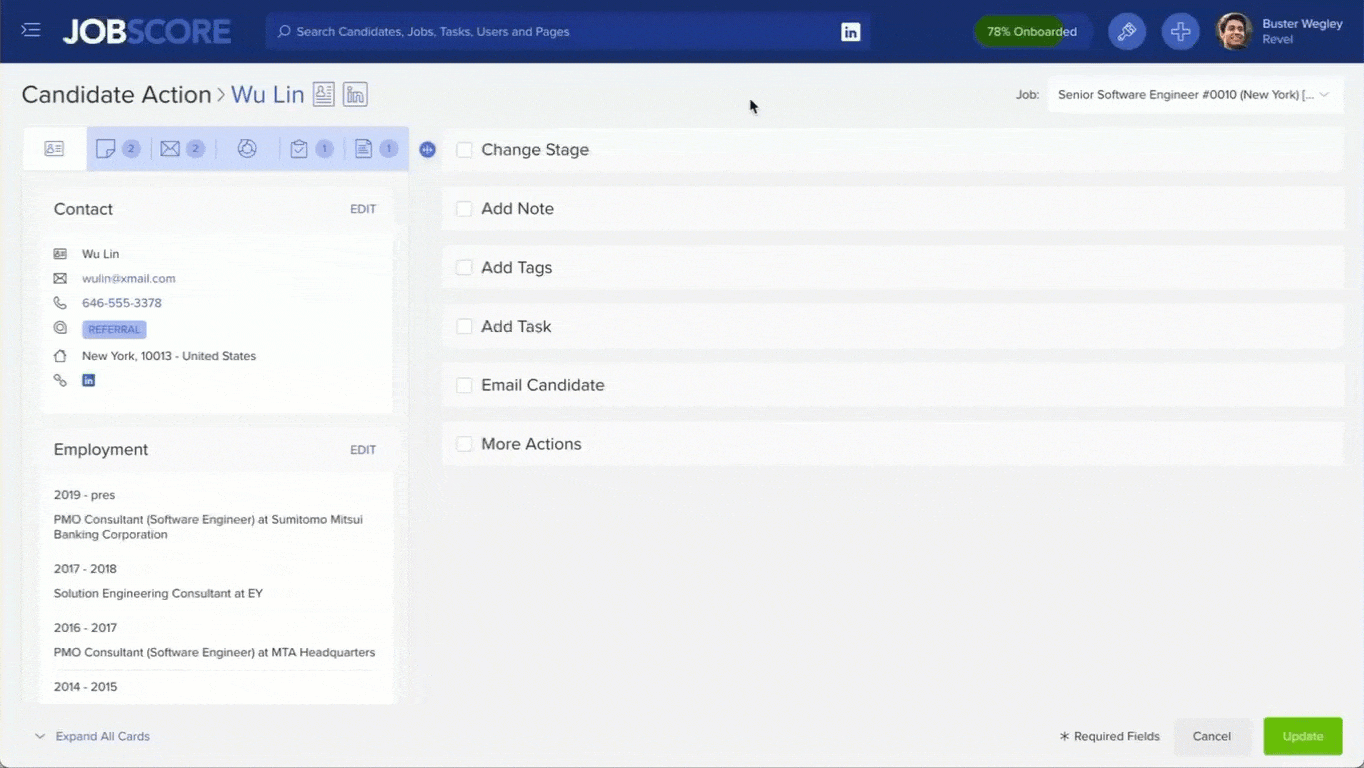
Task: Click the Change Stage label
Action: point(535,150)
